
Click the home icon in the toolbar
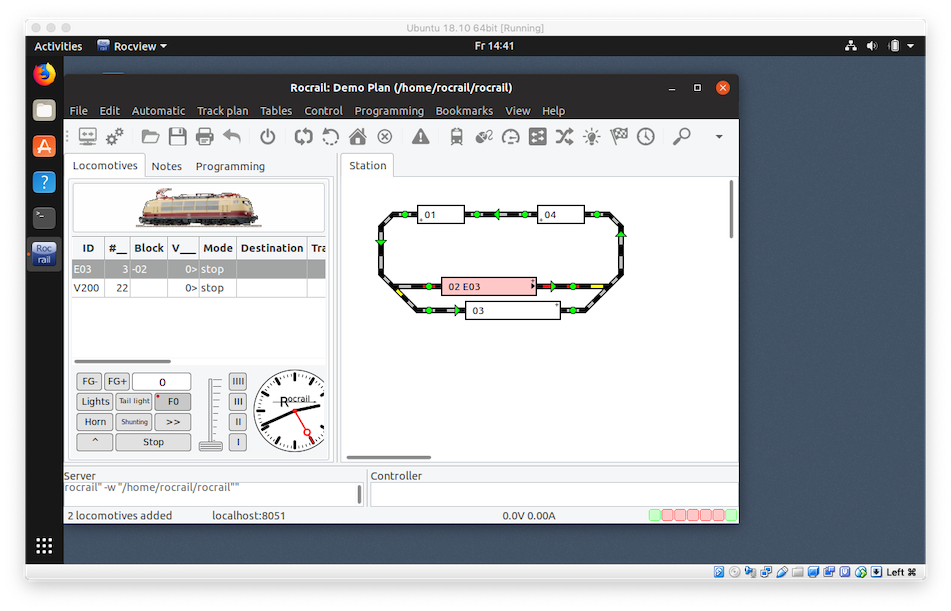(357, 137)
